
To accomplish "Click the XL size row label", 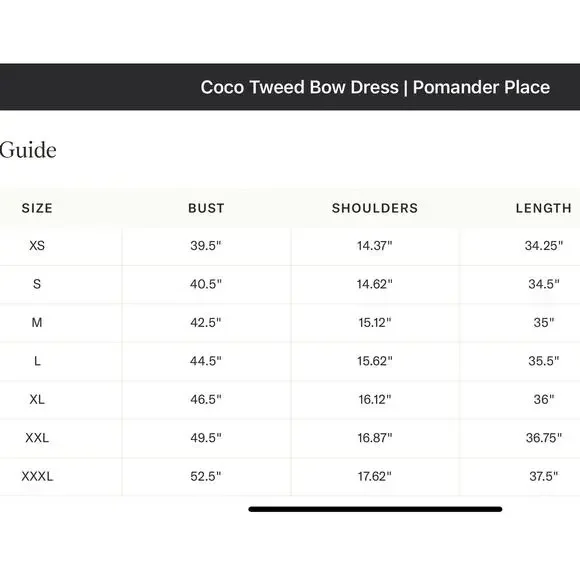I will pyautogui.click(x=37, y=399).
